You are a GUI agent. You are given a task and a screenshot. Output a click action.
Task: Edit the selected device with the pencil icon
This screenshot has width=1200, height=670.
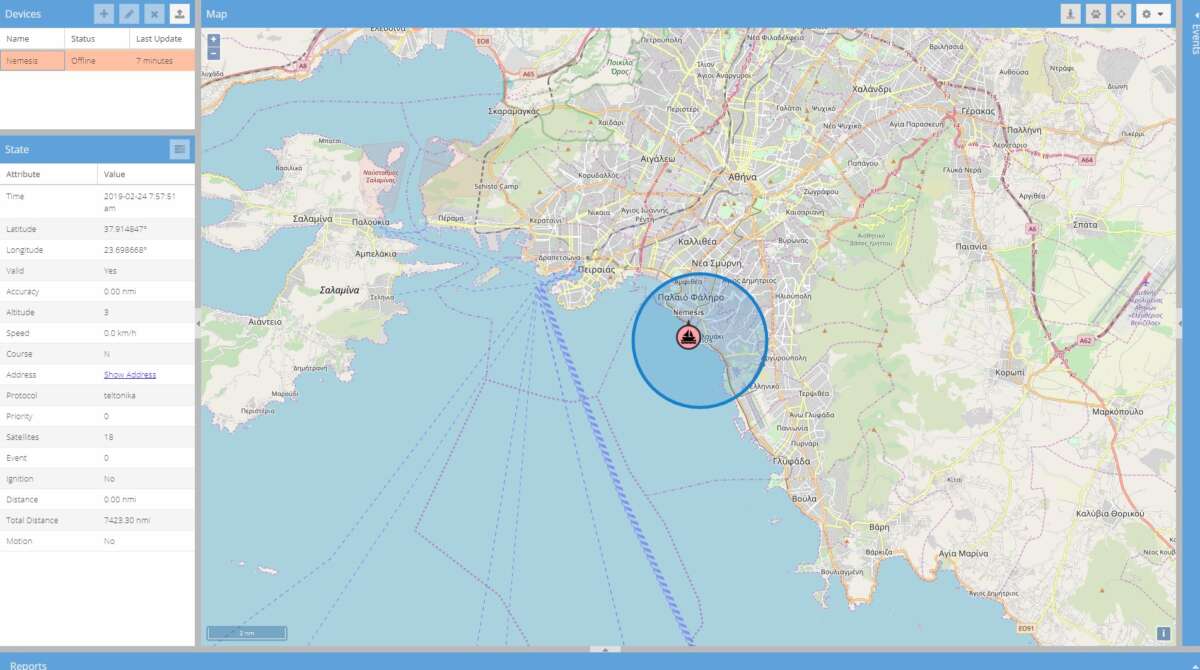click(x=129, y=14)
